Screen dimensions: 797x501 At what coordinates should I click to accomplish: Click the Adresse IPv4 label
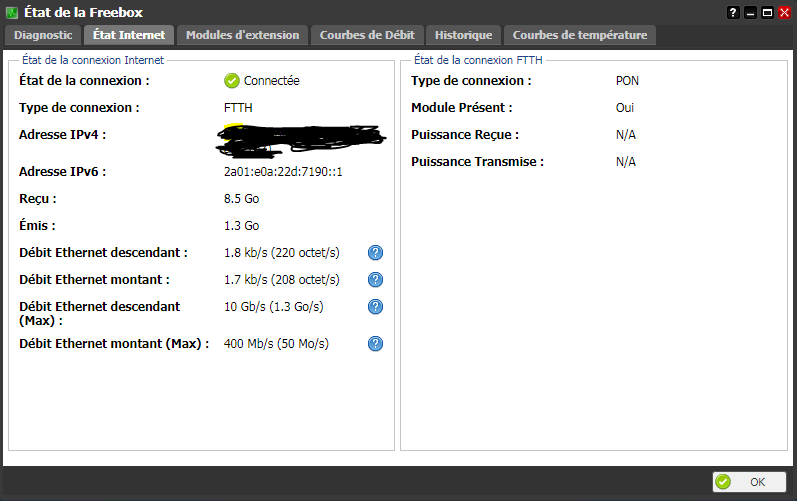click(x=63, y=135)
